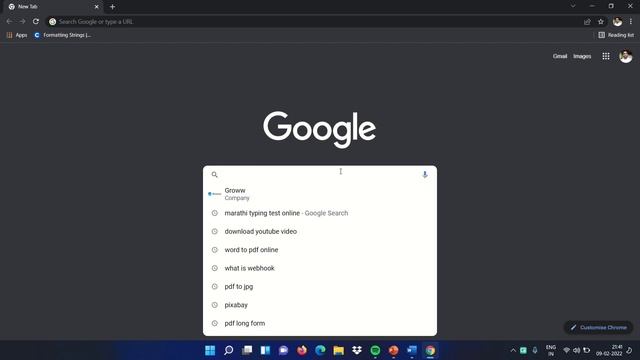This screenshot has width=640, height=360.
Task: Open Google Images link
Action: click(582, 56)
